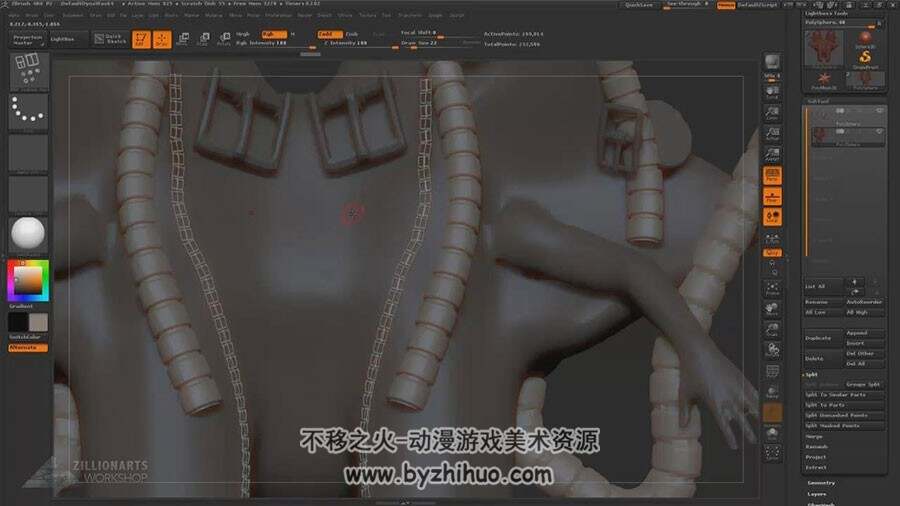Select the large character tool thumbnail
Screen dimensions: 900x506
point(824,49)
